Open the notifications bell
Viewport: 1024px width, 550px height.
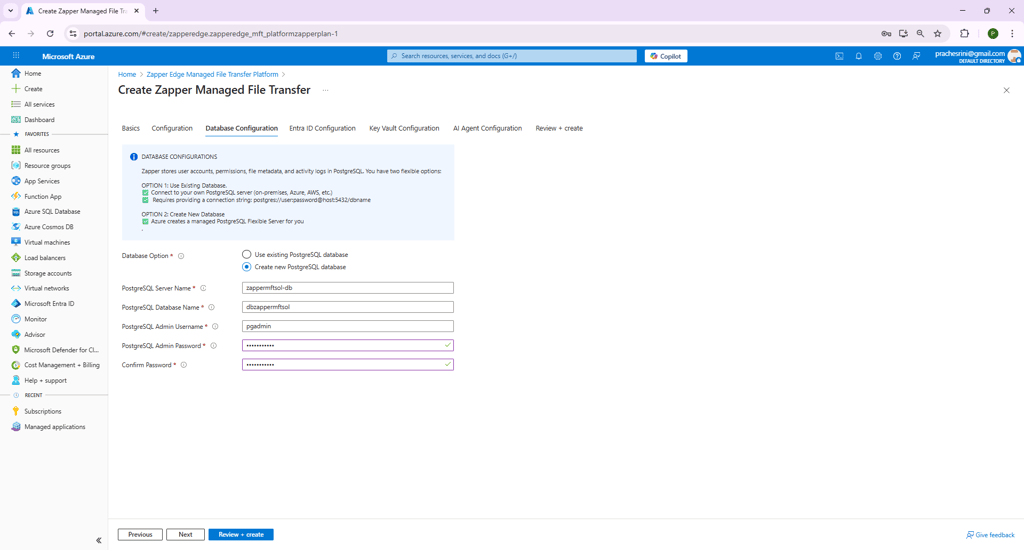[859, 56]
